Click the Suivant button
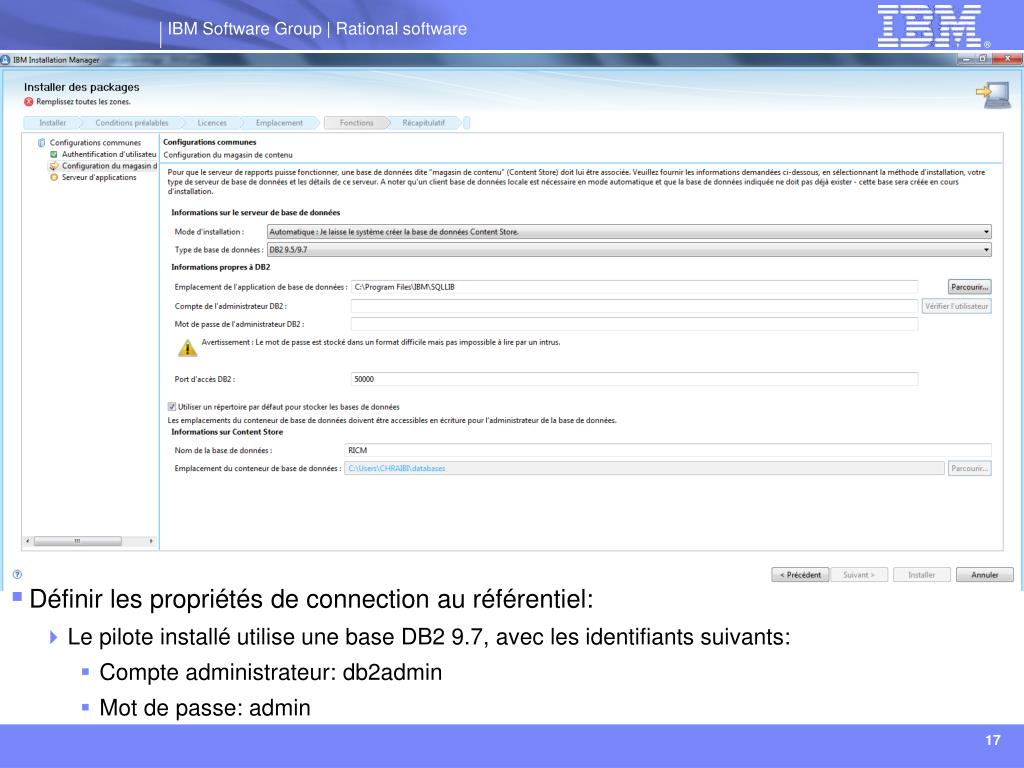 [x=859, y=575]
